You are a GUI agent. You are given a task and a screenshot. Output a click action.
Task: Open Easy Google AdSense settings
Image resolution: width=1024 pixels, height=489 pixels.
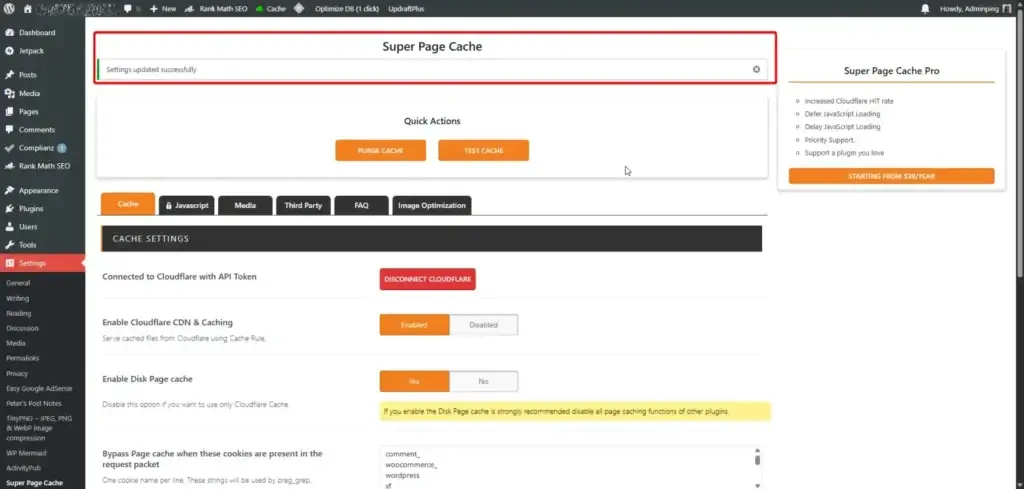coord(39,388)
